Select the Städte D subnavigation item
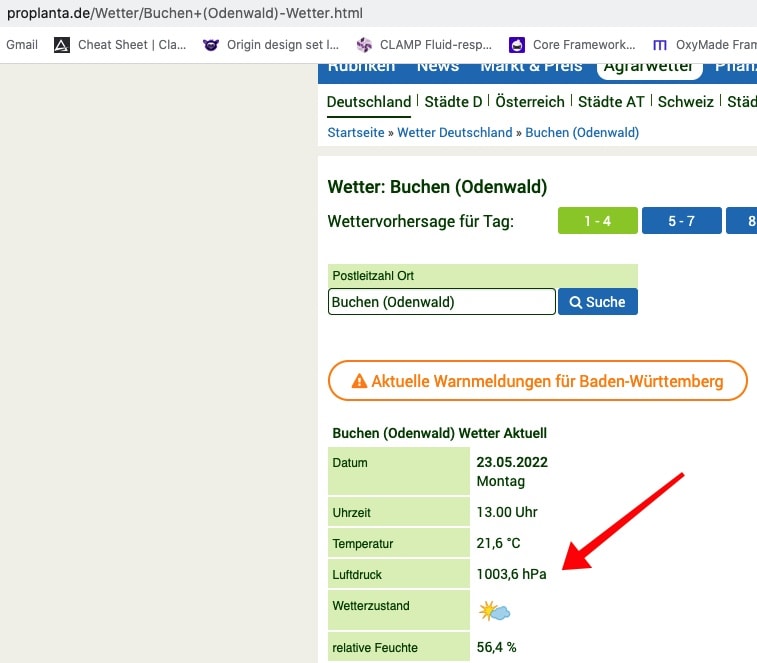 pyautogui.click(x=453, y=102)
